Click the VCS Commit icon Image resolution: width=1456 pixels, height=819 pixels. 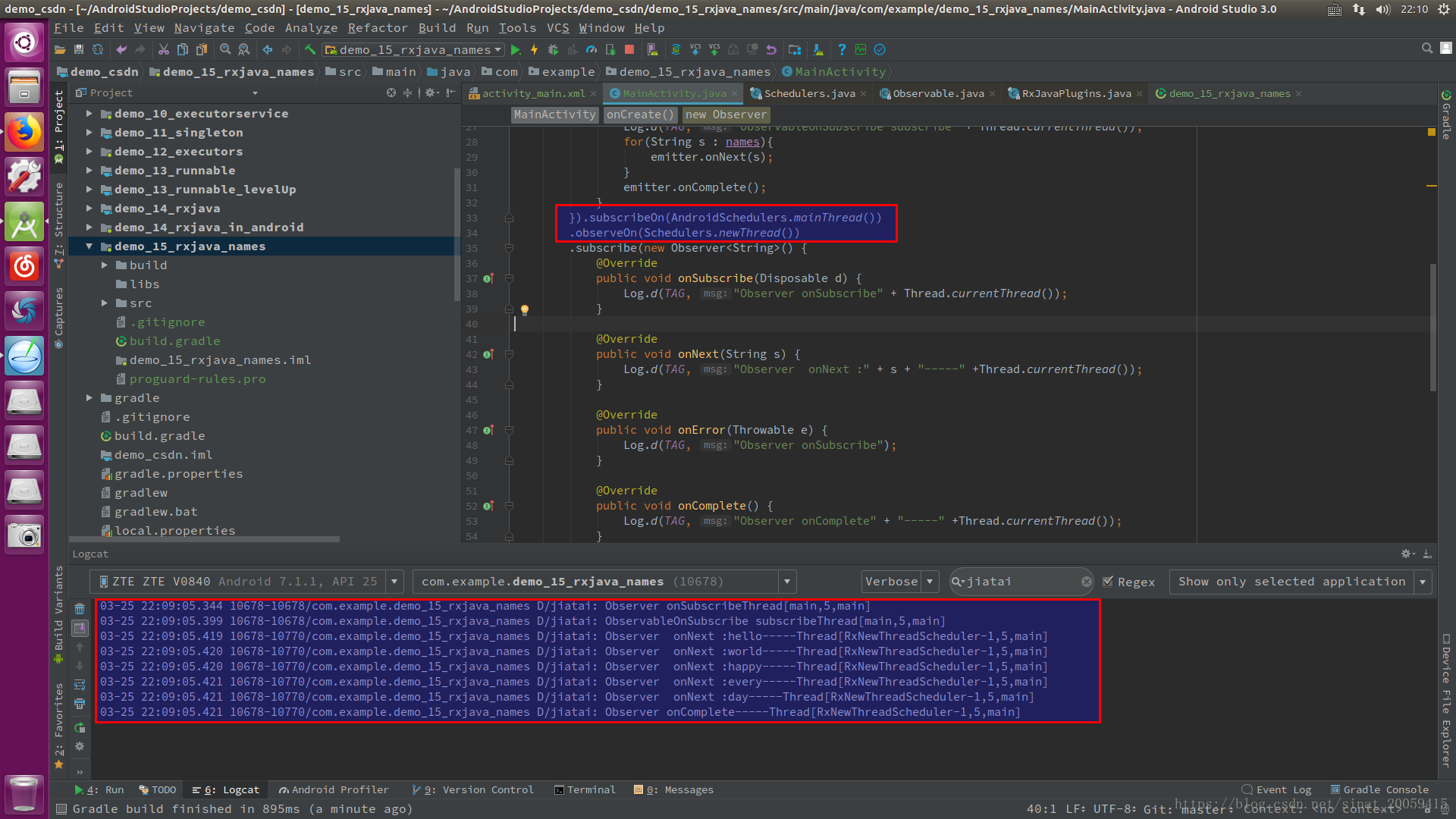click(714, 50)
